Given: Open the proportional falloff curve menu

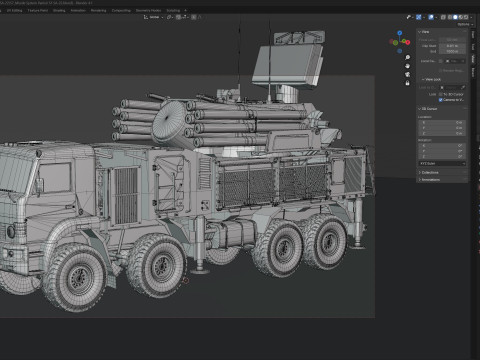Looking at the screenshot, I should coord(200,17).
